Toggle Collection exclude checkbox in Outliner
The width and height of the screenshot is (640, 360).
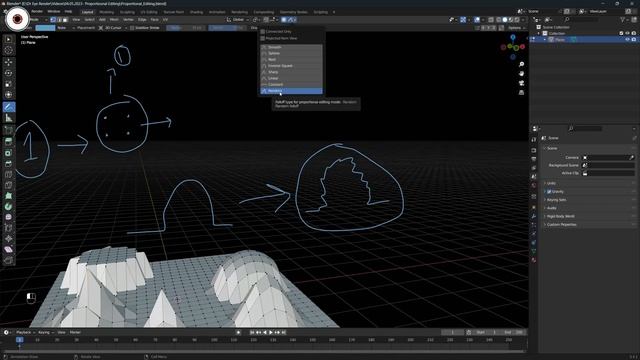[621, 33]
